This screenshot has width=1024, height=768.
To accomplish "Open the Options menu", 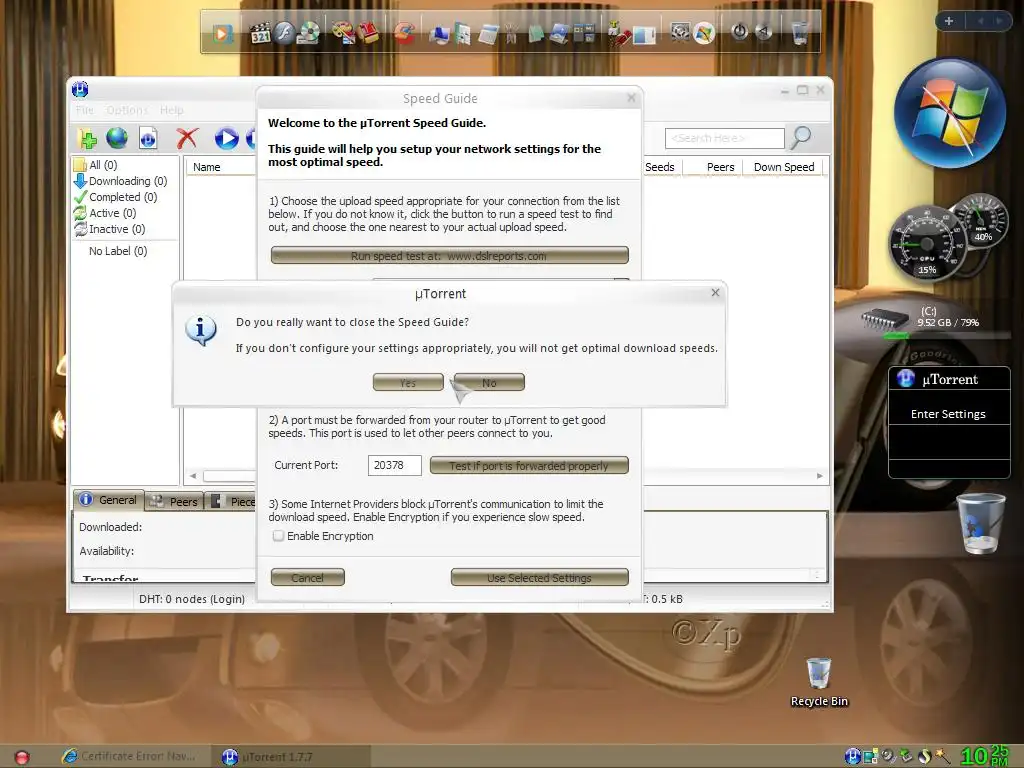I will [127, 110].
